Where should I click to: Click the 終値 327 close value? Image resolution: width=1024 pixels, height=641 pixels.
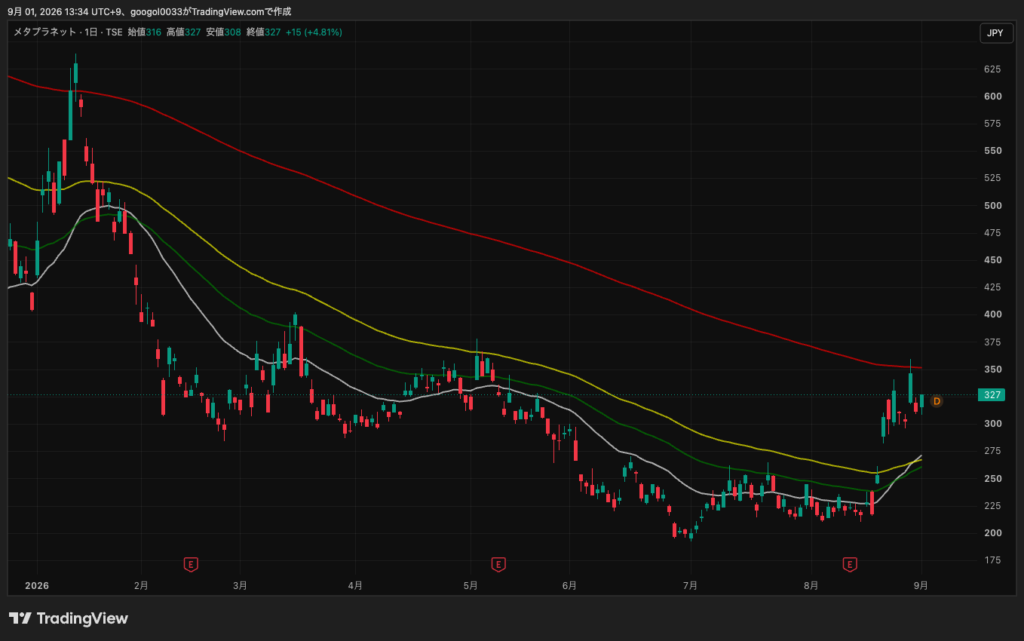(263, 32)
